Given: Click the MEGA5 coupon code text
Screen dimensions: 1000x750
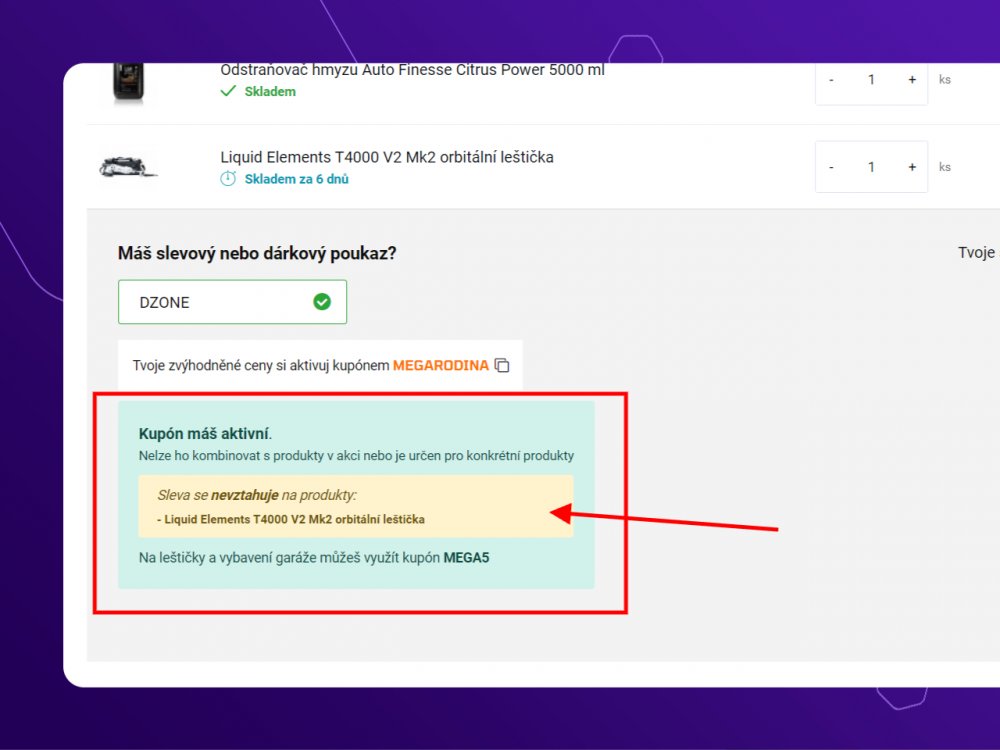Looking at the screenshot, I should click(x=466, y=557).
